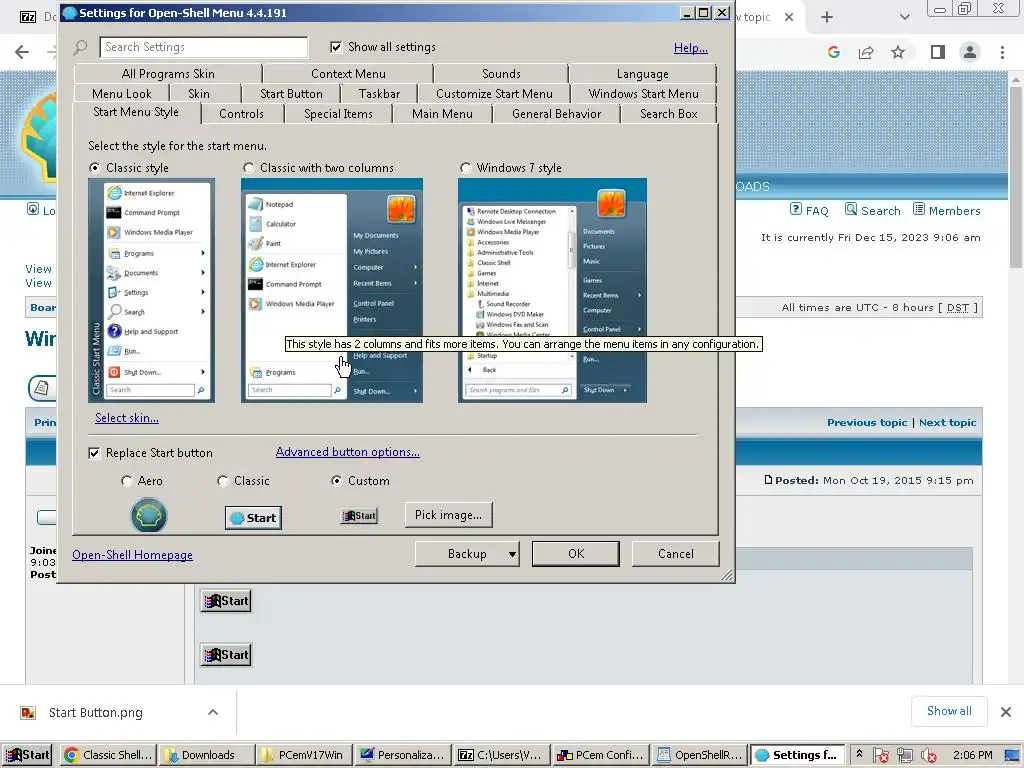This screenshot has height=768, width=1024.
Task: Select the Classic style radio button
Action: pos(95,168)
